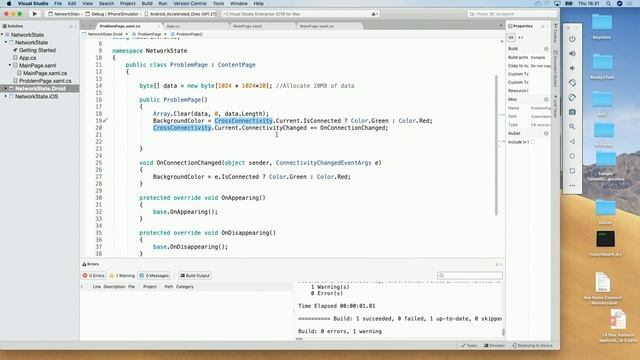Tap the emulator Home circle icon
Screen dimensions: 640x360
[572, 156]
